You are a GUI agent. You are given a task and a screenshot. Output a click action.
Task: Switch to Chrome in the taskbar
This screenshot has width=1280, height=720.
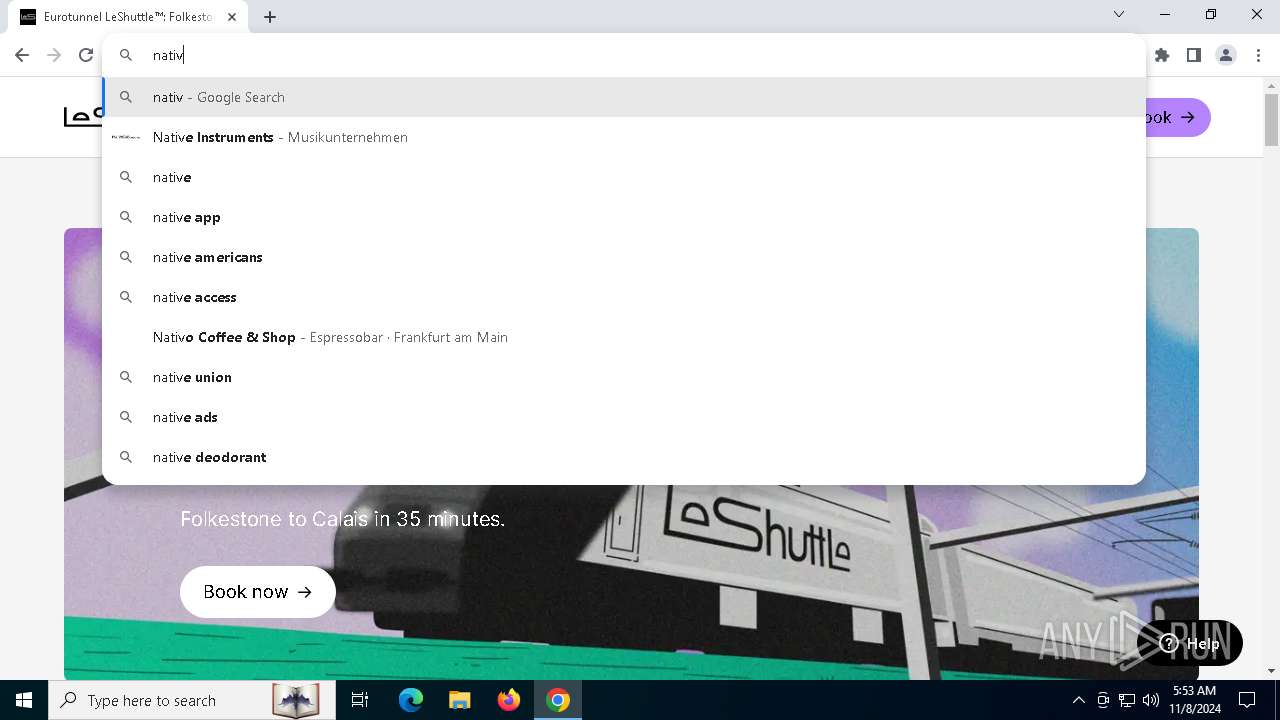tap(558, 700)
